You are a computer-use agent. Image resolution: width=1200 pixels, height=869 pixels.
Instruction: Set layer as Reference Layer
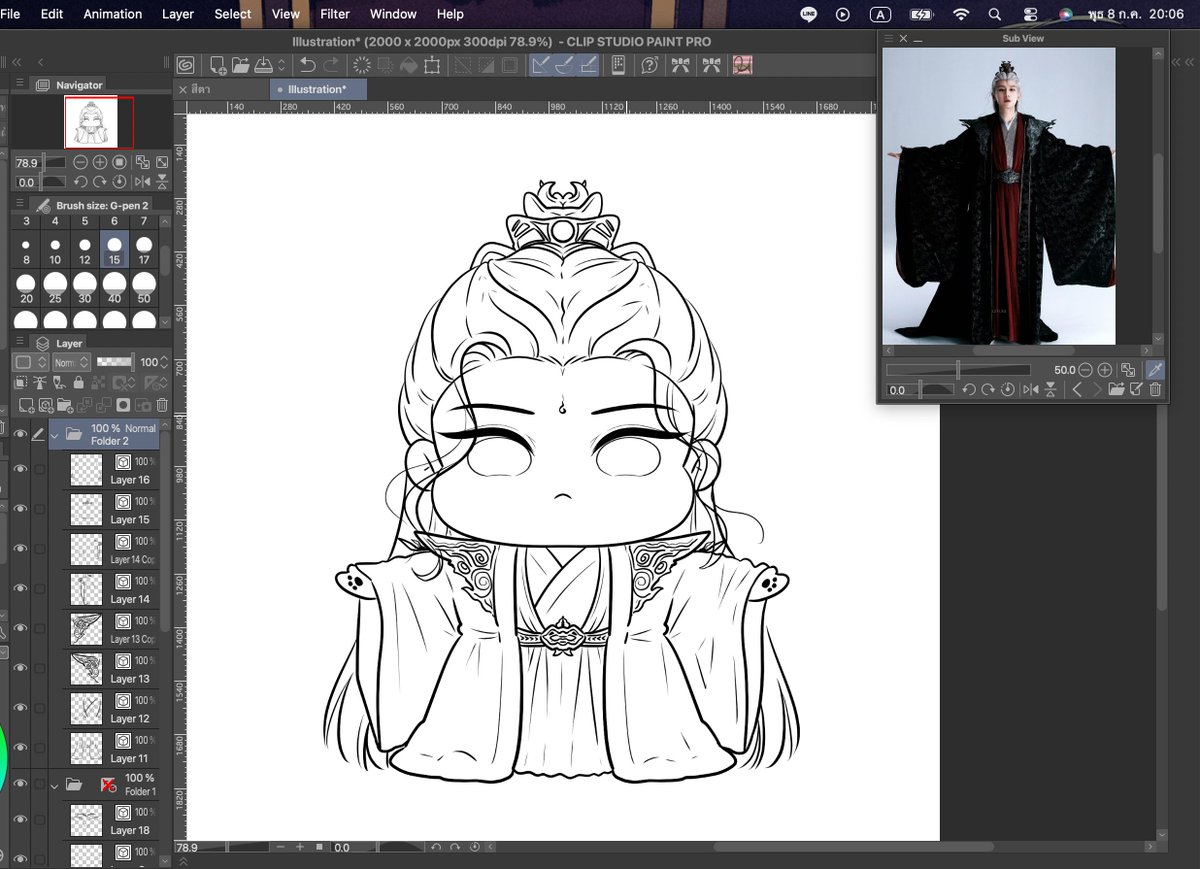pos(40,383)
